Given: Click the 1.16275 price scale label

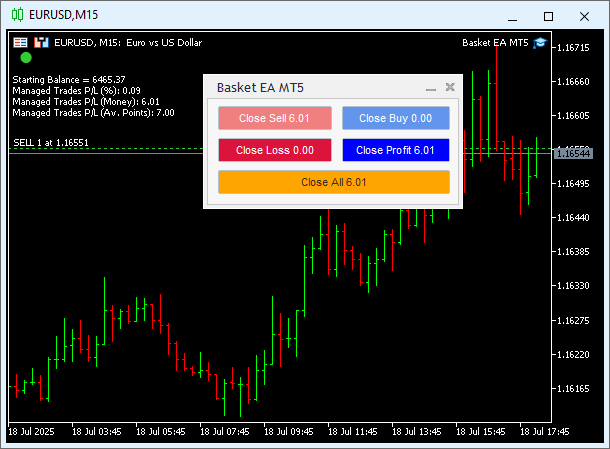Looking at the screenshot, I should (573, 321).
